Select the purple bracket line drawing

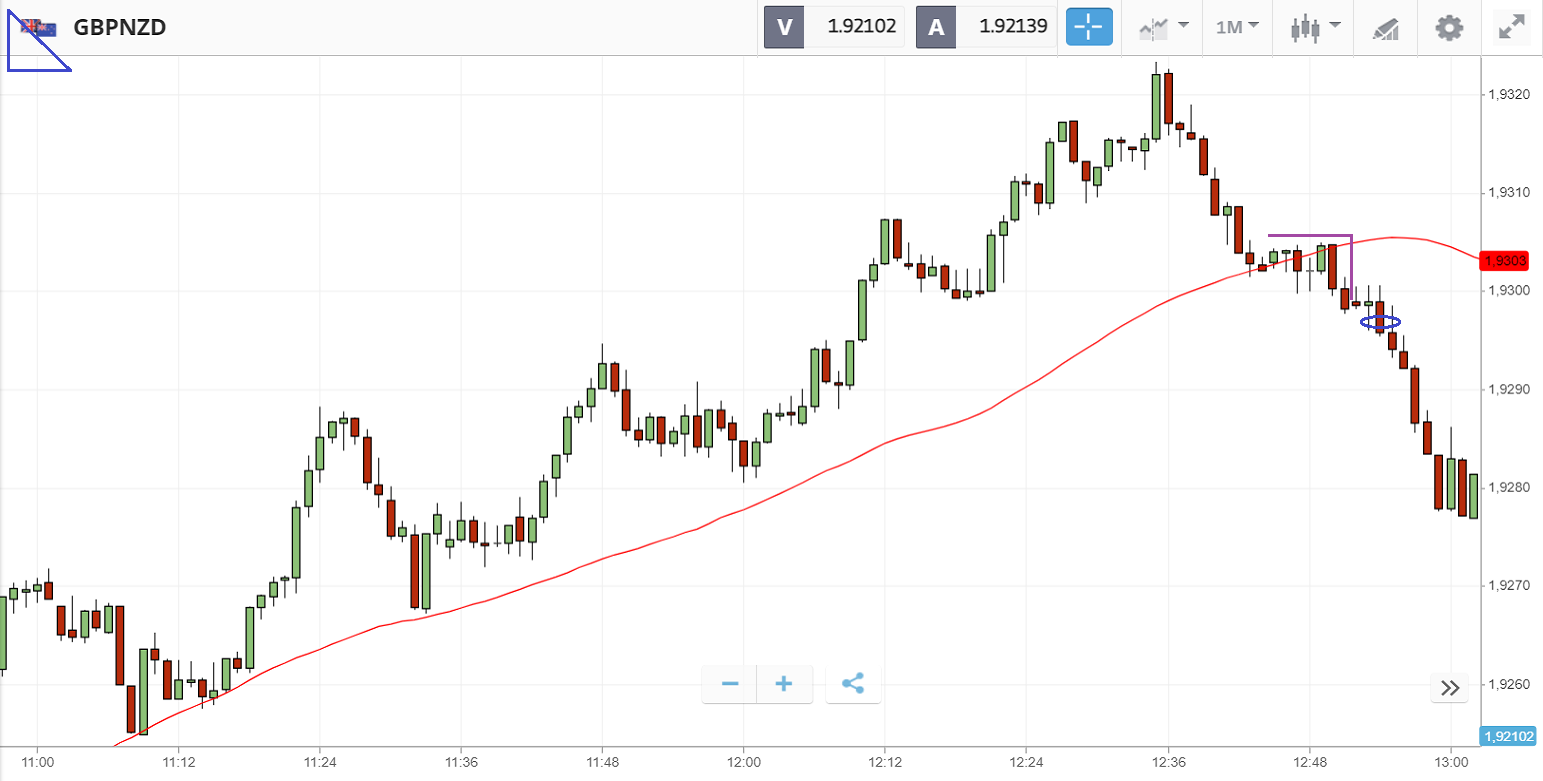(1310, 236)
